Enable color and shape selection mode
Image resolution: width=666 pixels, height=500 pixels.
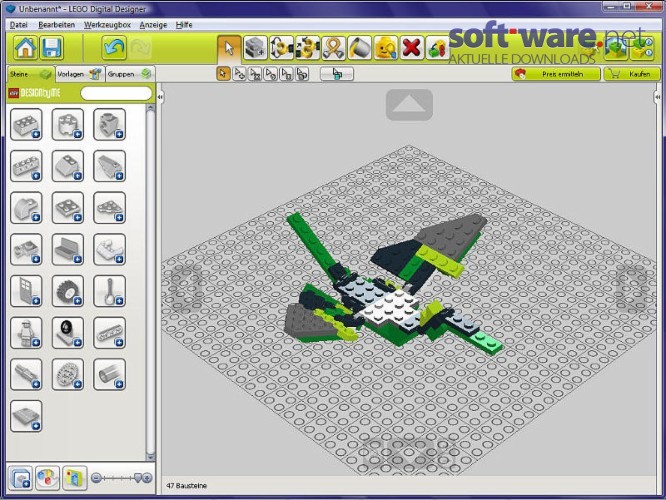[x=302, y=74]
